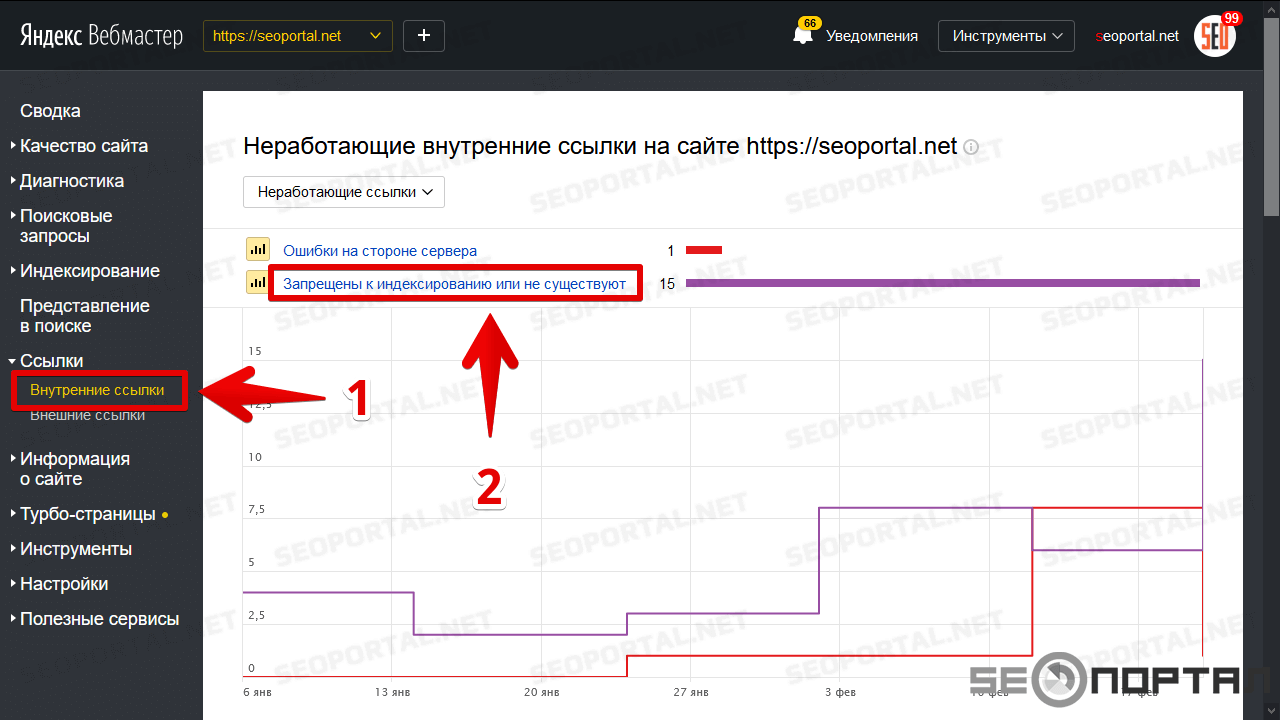Click the plus add-site button

424,36
